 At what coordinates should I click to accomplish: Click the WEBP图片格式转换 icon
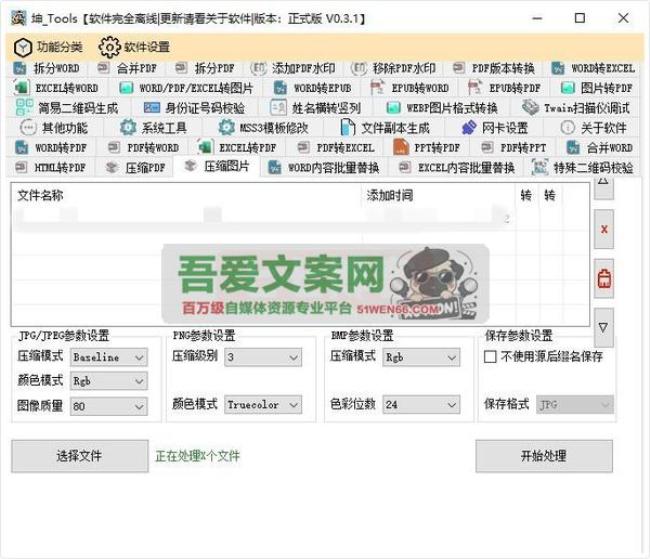393,108
